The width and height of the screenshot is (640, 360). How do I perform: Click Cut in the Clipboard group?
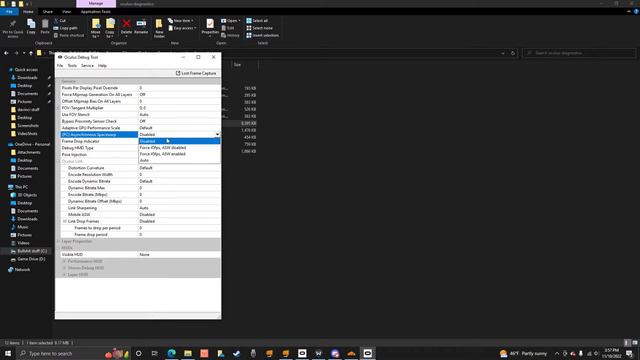60,20
